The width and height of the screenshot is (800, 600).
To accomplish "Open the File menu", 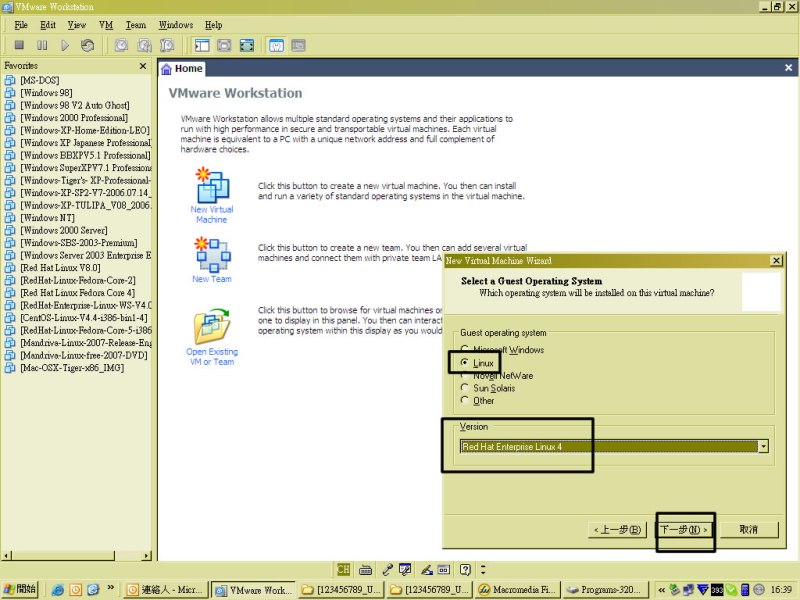I will [x=21, y=25].
